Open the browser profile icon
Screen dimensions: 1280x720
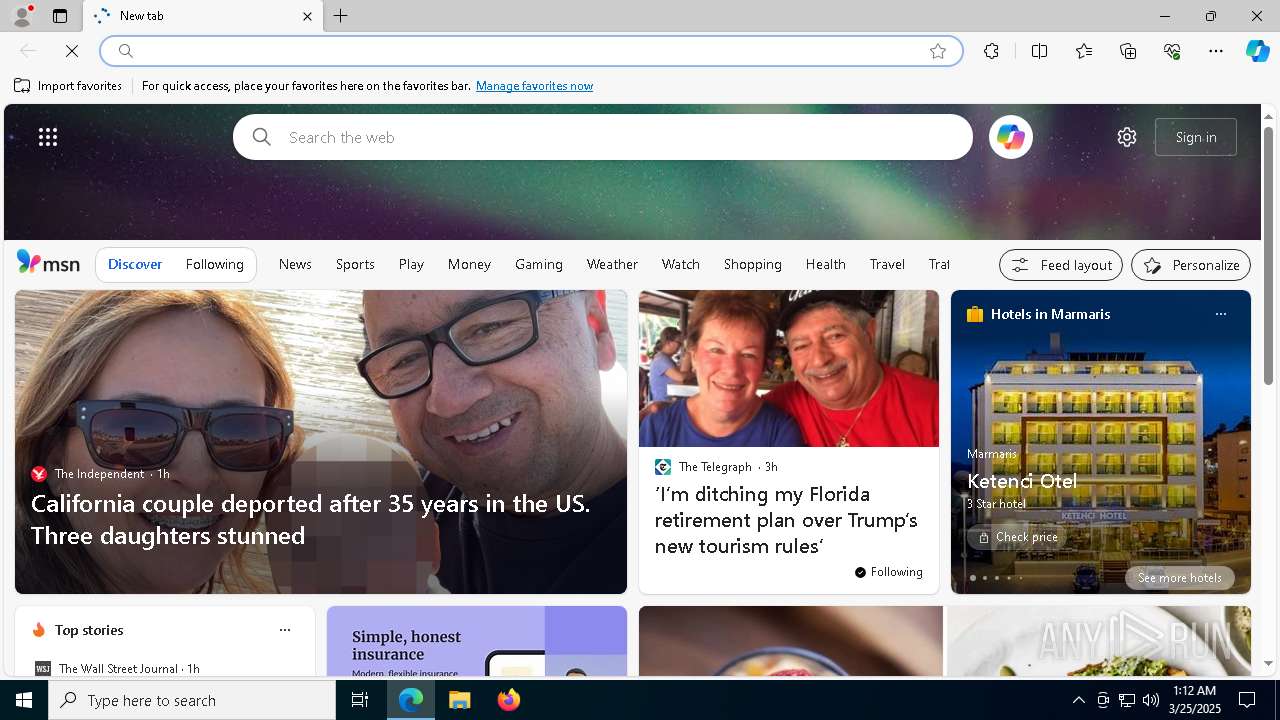(21, 16)
